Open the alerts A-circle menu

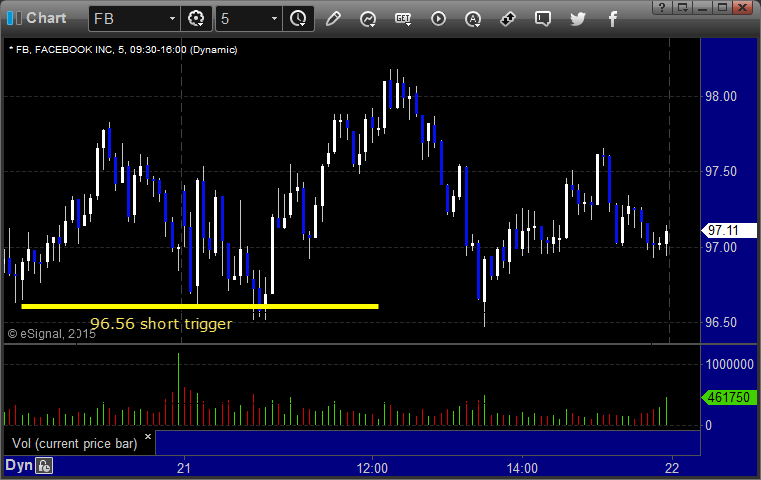point(473,19)
